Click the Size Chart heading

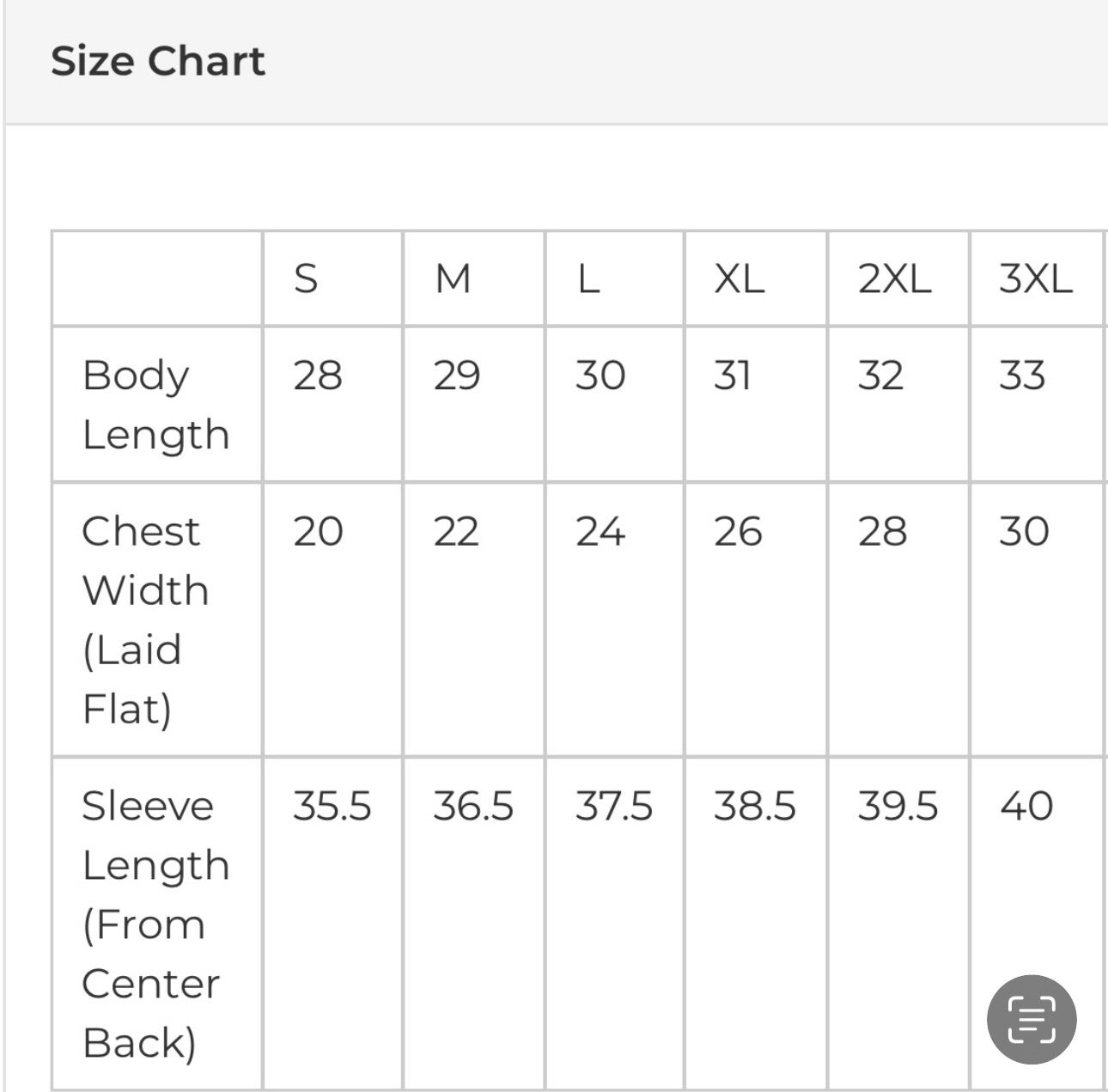tap(158, 61)
